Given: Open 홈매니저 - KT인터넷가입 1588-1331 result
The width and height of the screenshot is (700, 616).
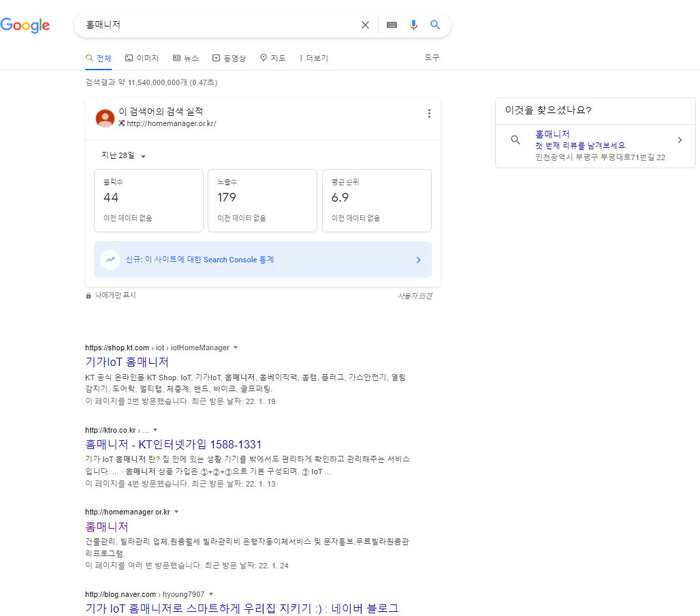Looking at the screenshot, I should click(x=173, y=445).
